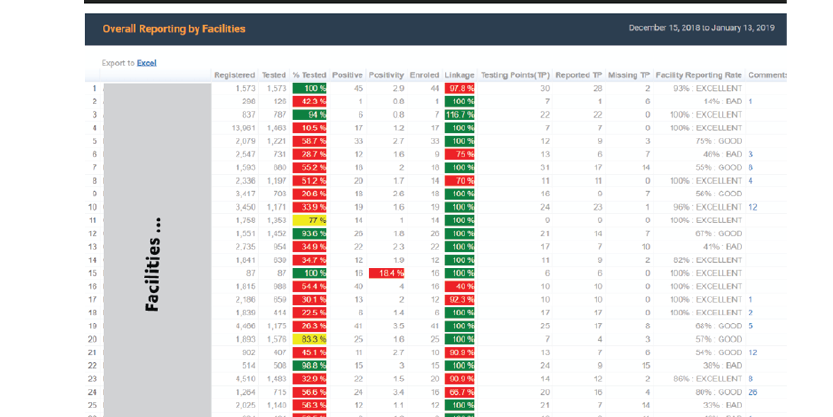833x417 pixels.
Task: Click the Excel export link
Action: [x=146, y=63]
